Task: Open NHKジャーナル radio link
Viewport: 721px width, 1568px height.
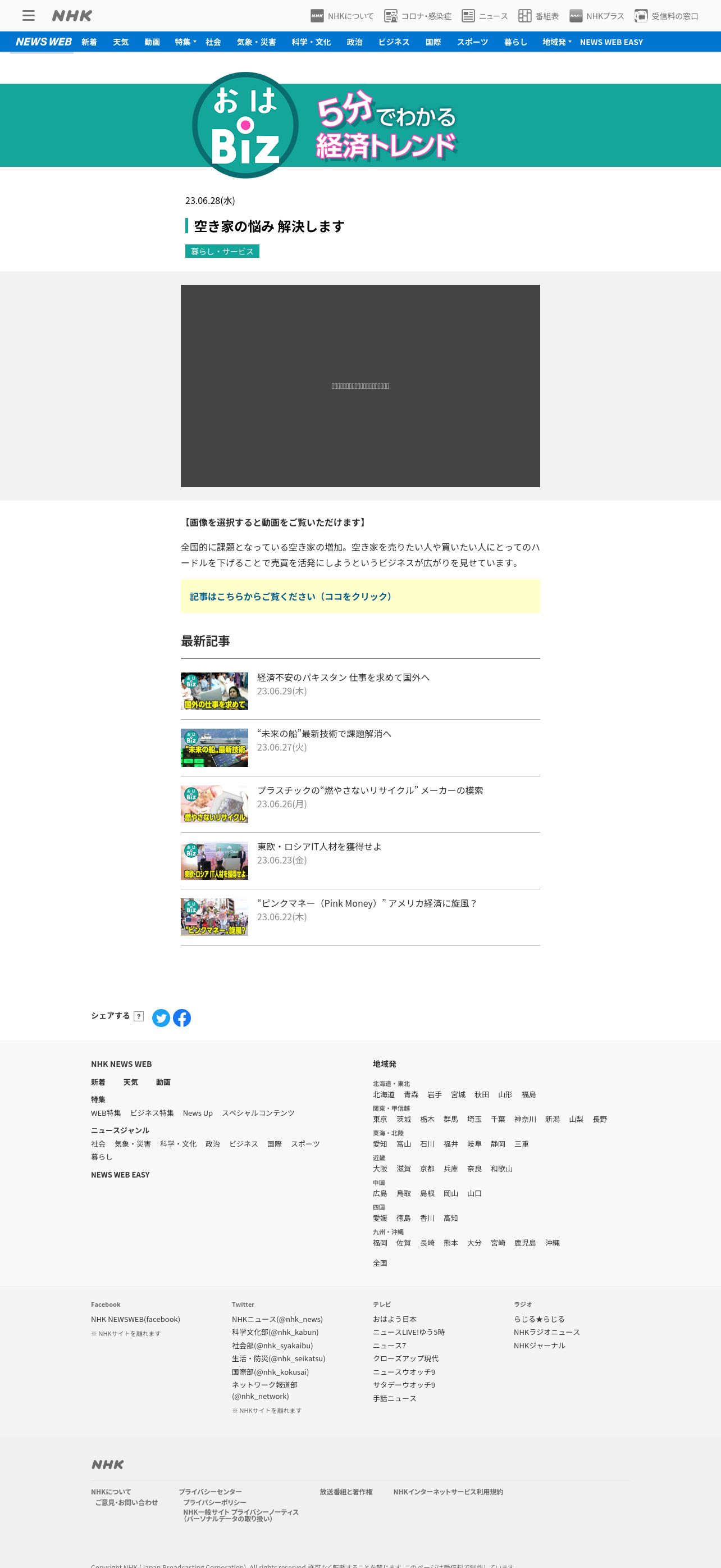Action: pos(539,1345)
